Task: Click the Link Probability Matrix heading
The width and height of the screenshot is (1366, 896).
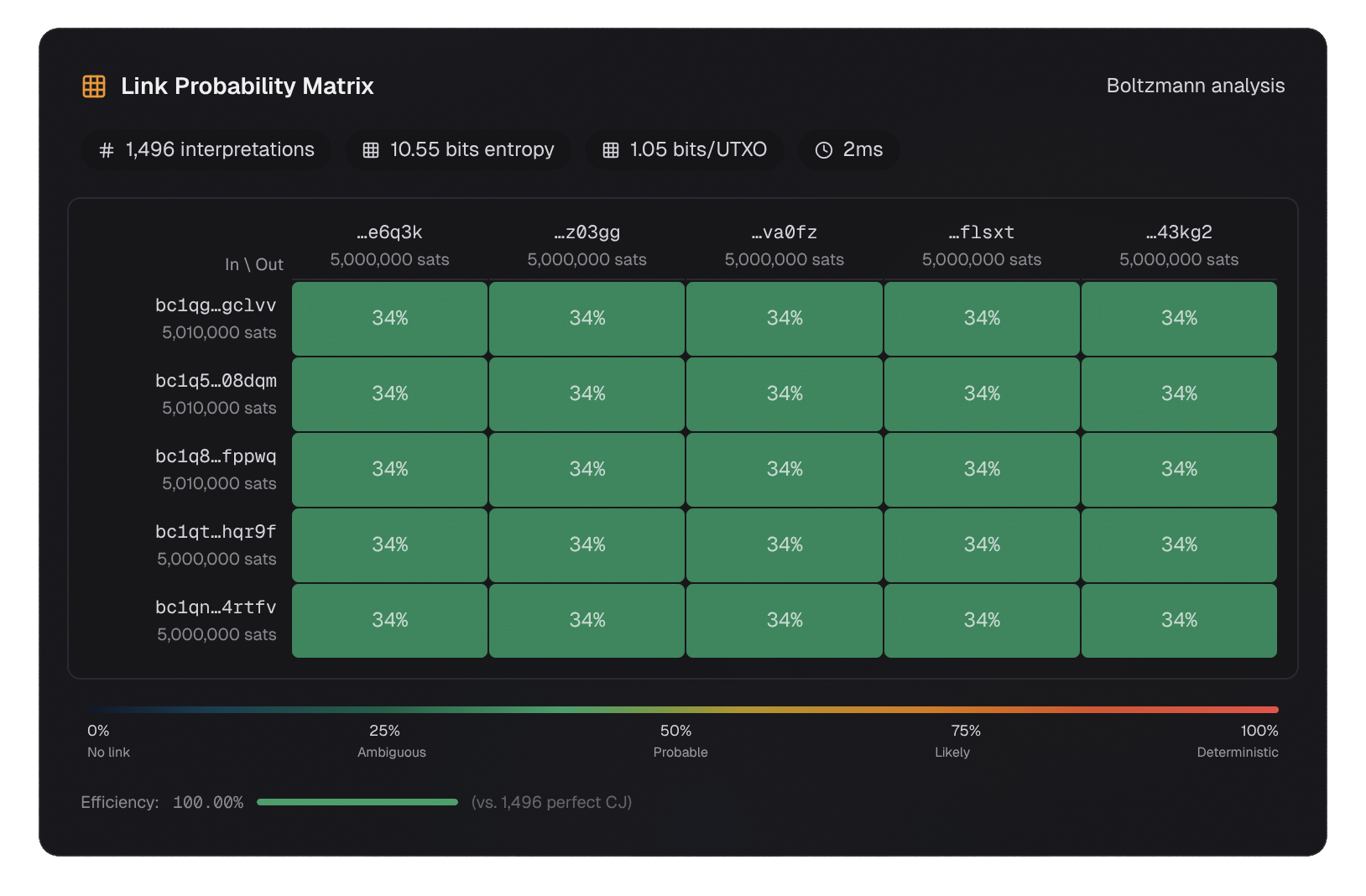Action: [248, 85]
